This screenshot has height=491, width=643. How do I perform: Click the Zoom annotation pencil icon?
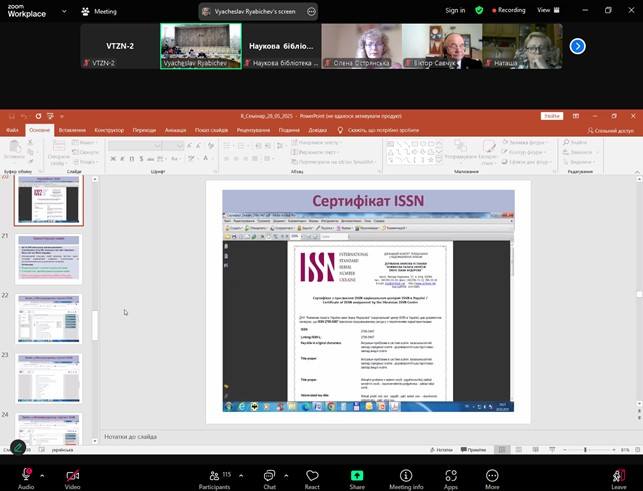click(x=18, y=447)
